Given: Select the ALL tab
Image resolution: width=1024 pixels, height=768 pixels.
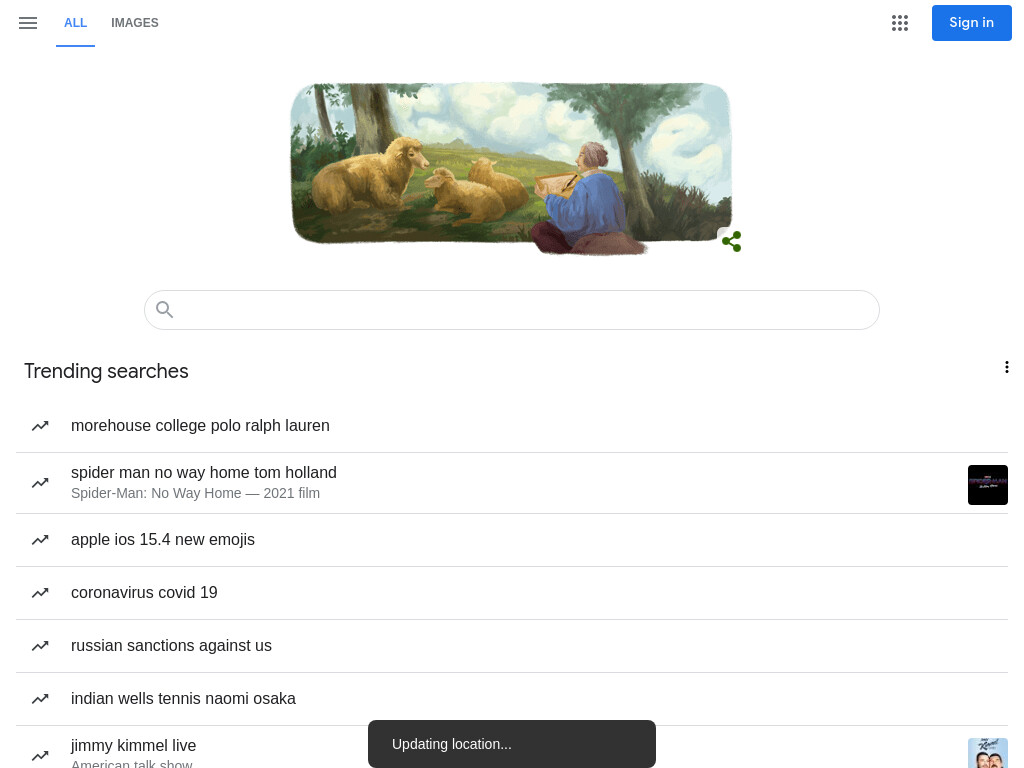Looking at the screenshot, I should (x=75, y=23).
